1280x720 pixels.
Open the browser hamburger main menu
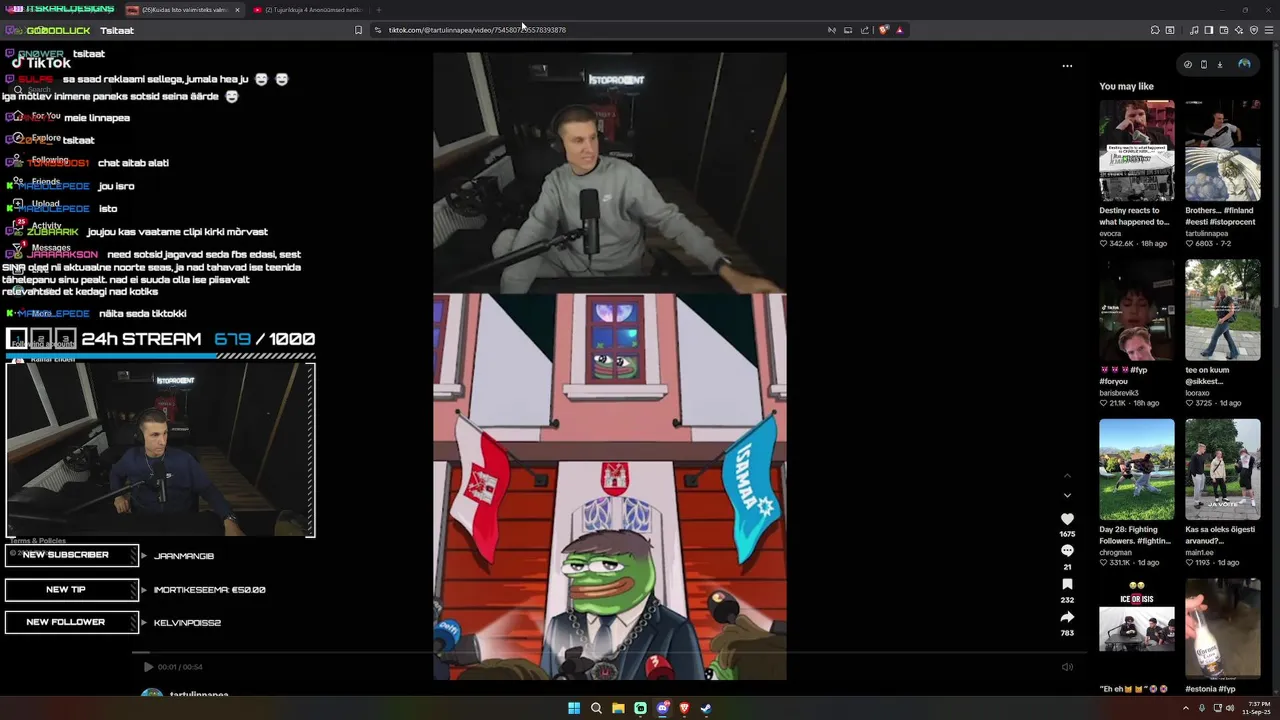pyautogui.click(x=1269, y=30)
